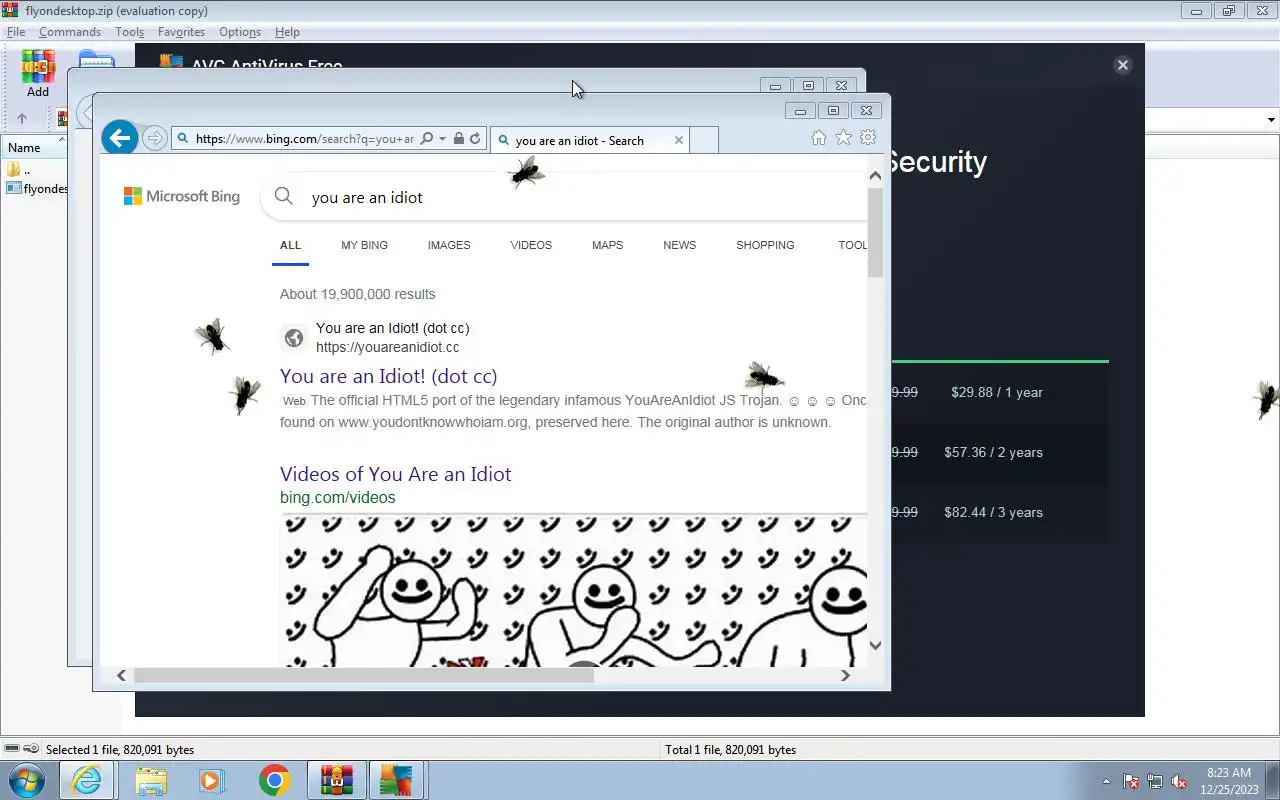Switch to the VIDEOS tab on Bing
The width and height of the screenshot is (1280, 800).
click(x=531, y=245)
